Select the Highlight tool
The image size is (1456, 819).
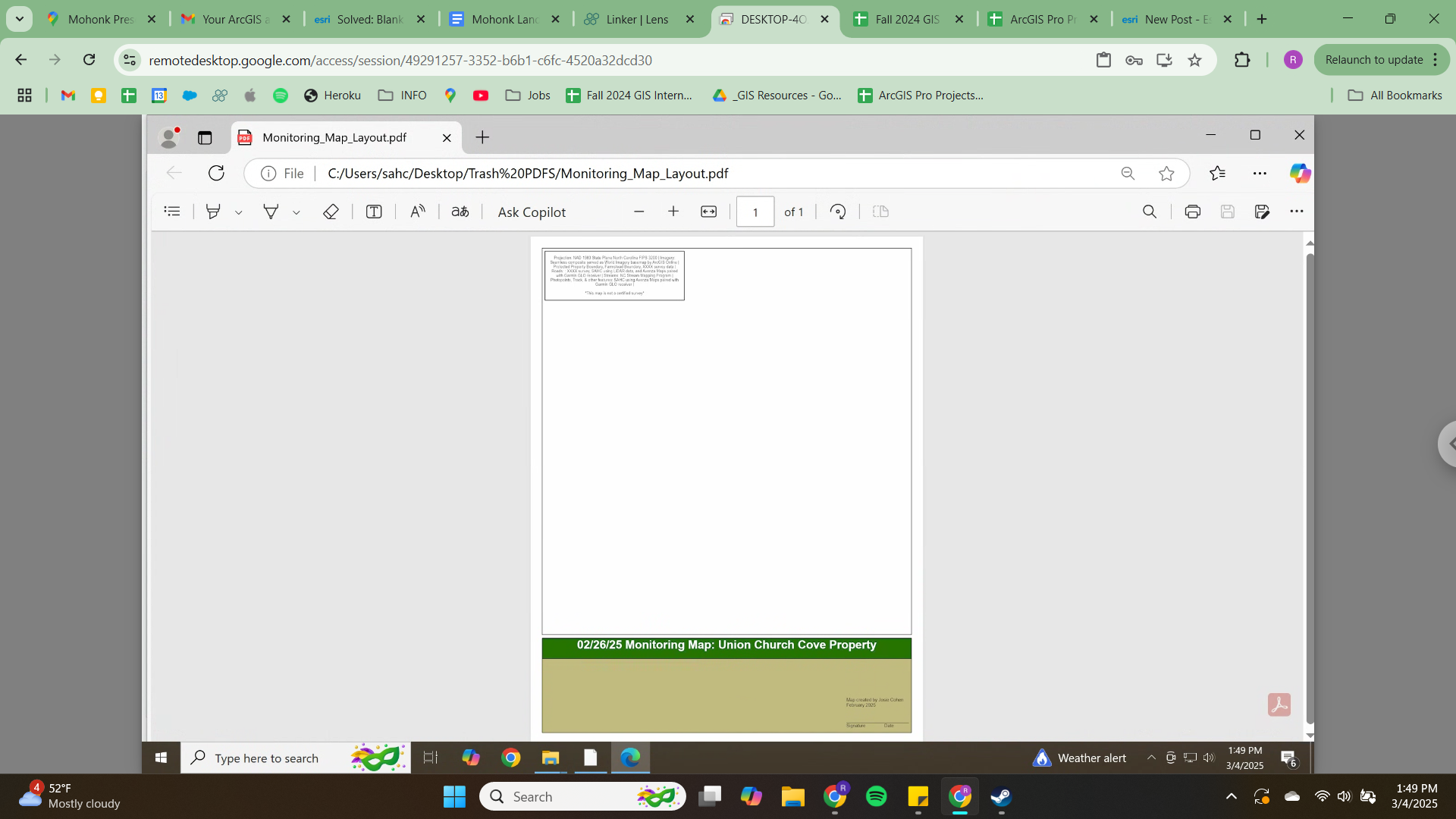click(x=213, y=212)
